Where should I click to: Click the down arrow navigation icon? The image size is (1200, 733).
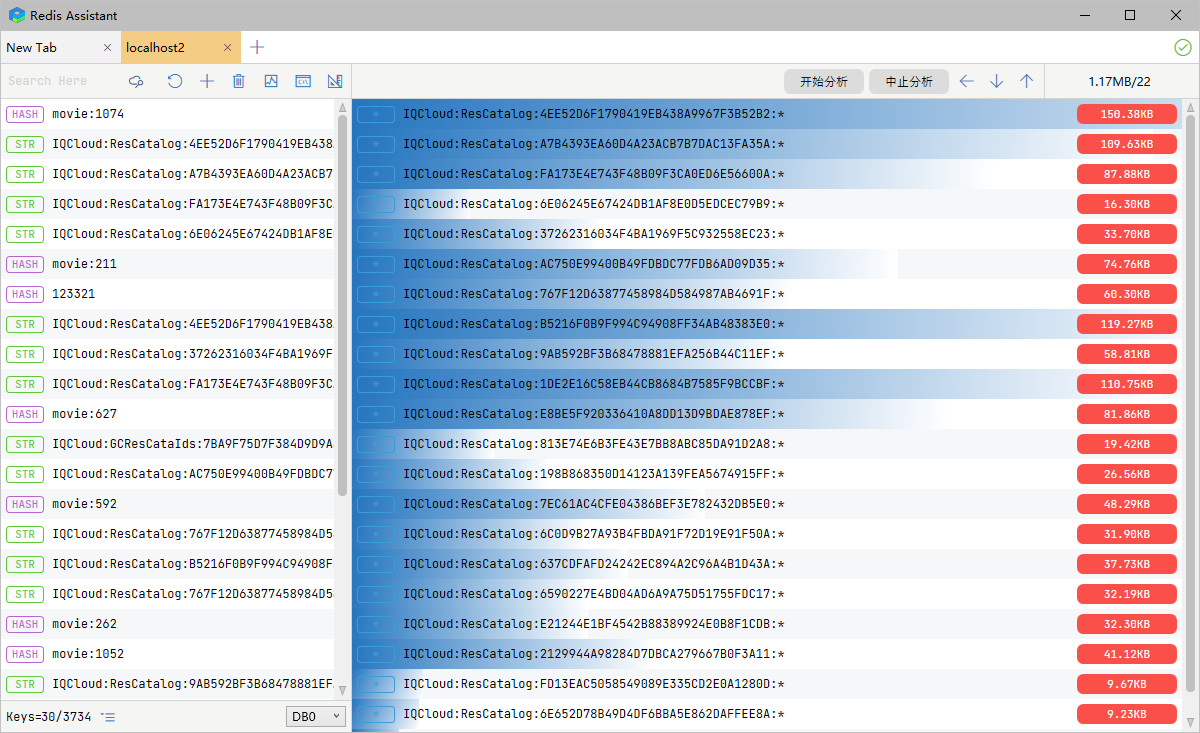(996, 81)
